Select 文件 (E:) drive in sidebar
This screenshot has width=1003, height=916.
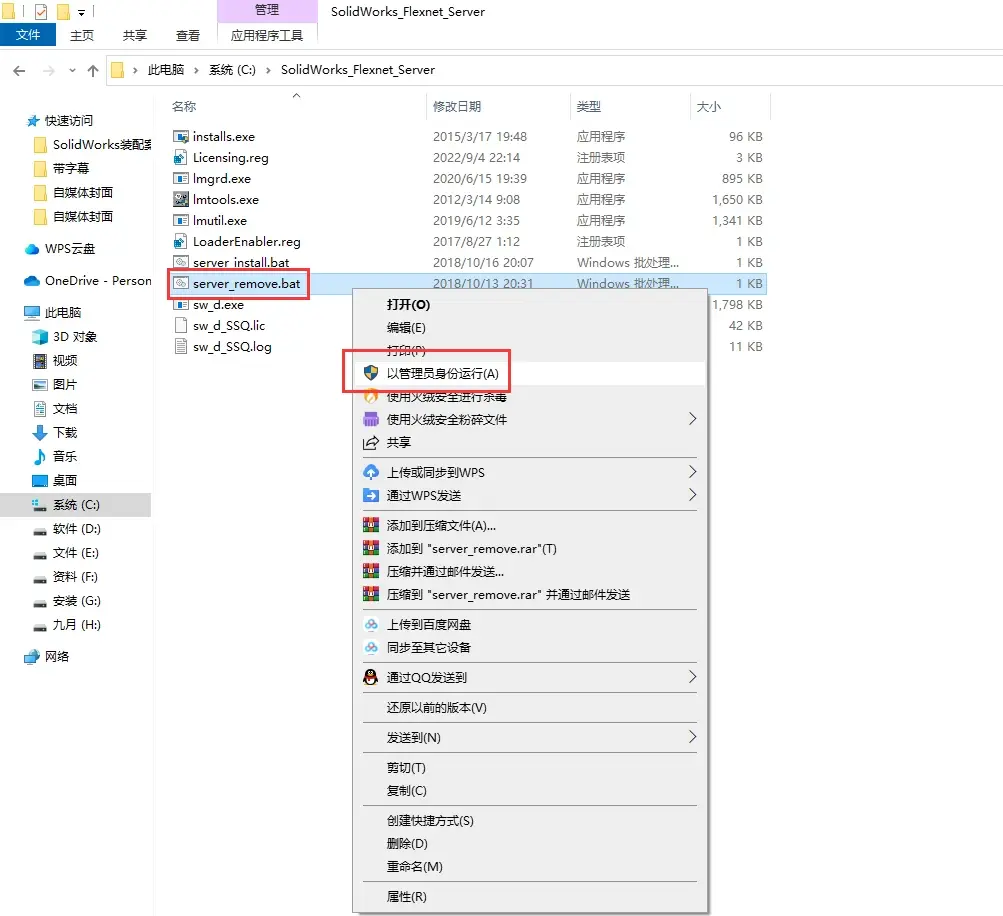point(75,553)
